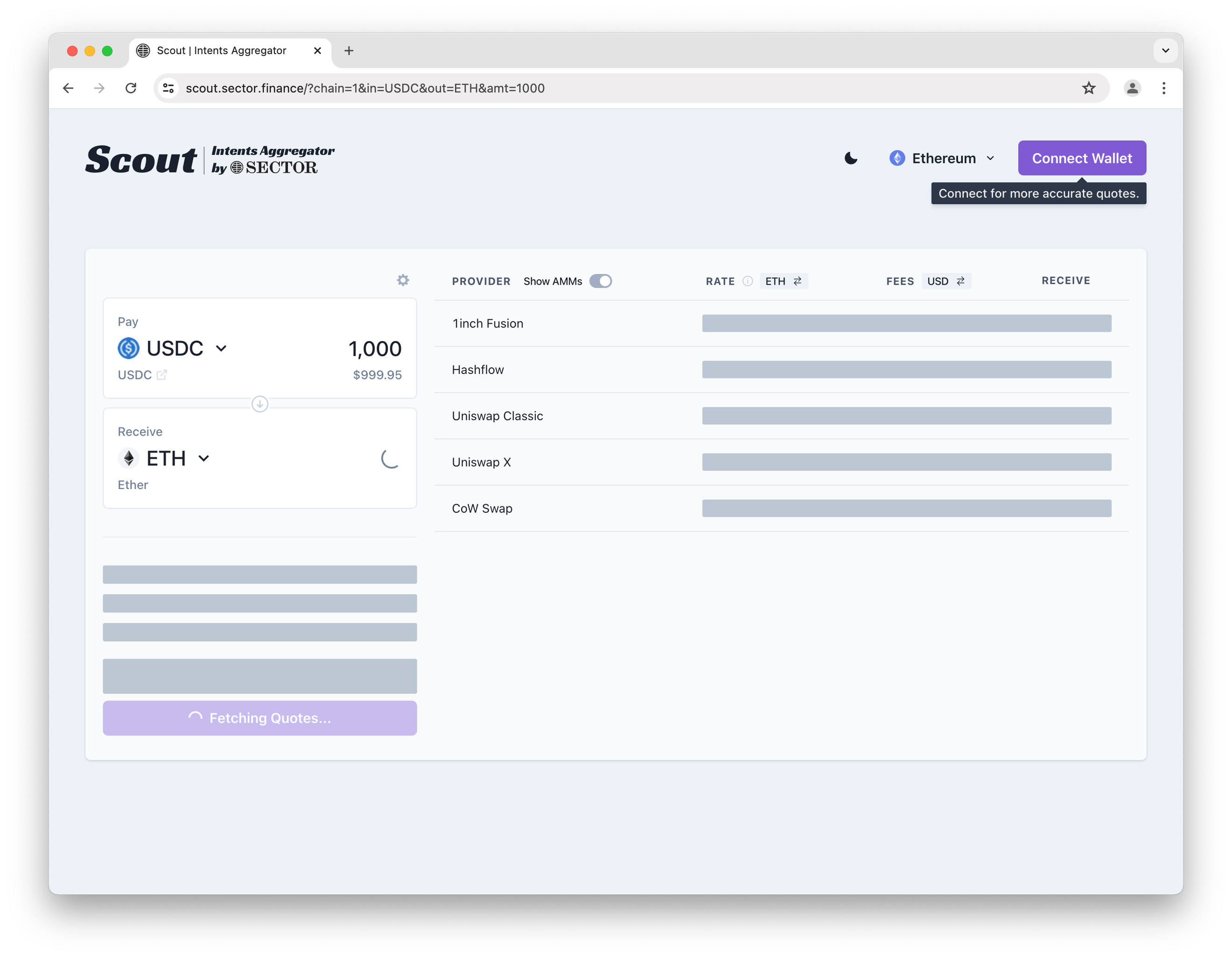
Task: Bookmark this page with star icon
Action: pyautogui.click(x=1088, y=88)
